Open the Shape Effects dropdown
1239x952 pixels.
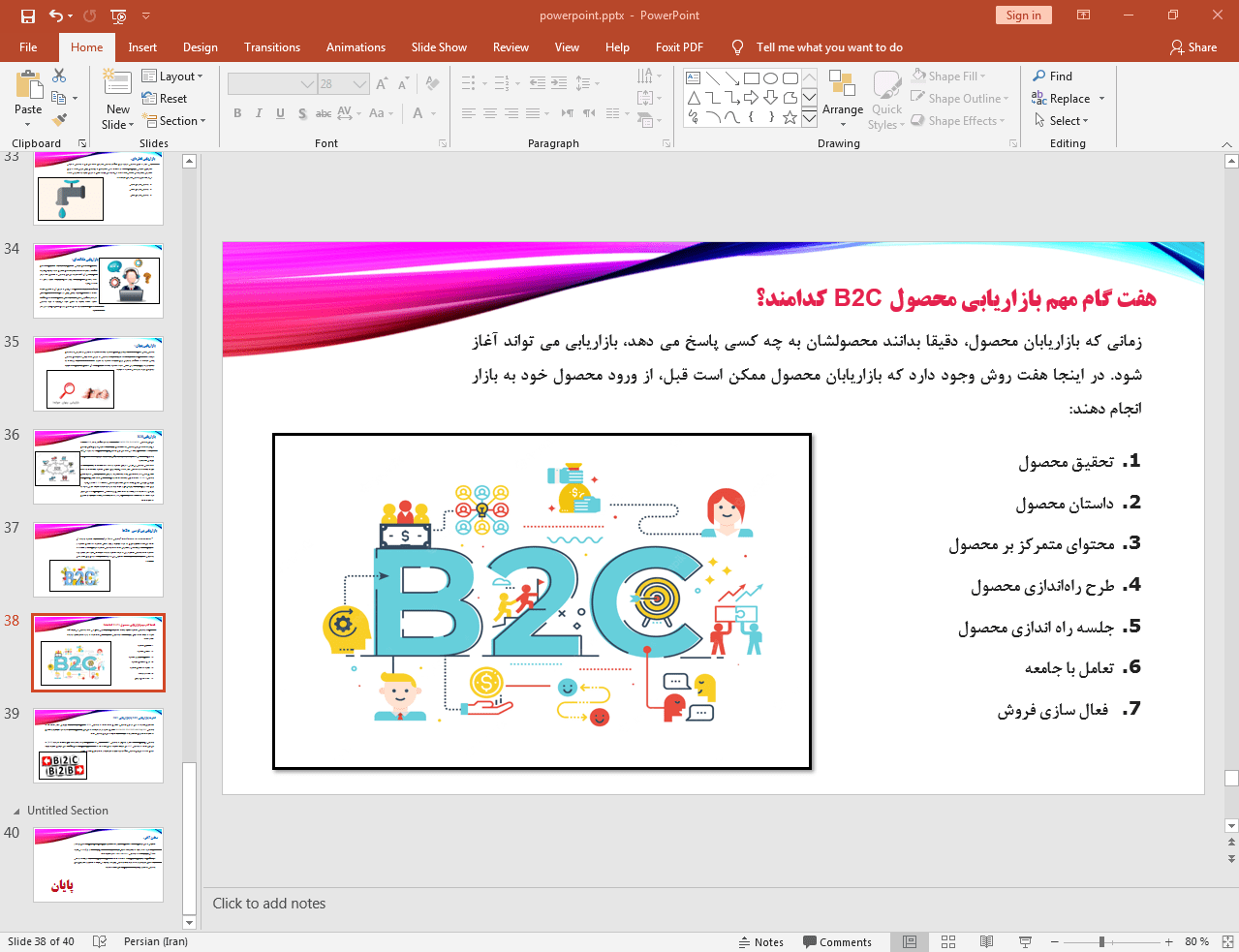point(958,121)
